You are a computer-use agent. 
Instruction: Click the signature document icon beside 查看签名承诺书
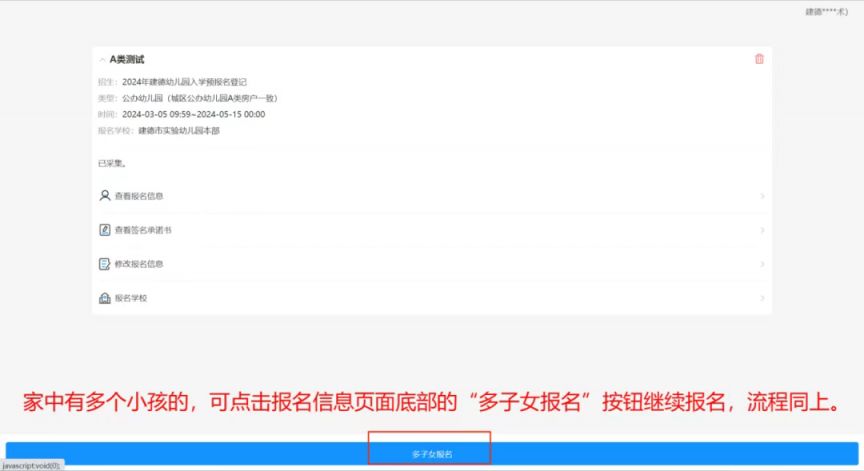105,230
